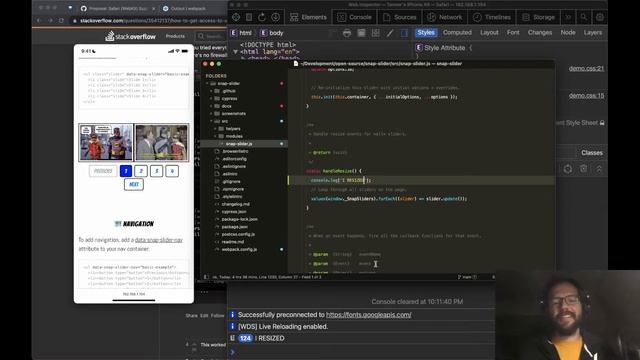Click the Stack Overflow logo
640x360 pixels.
point(130,36)
